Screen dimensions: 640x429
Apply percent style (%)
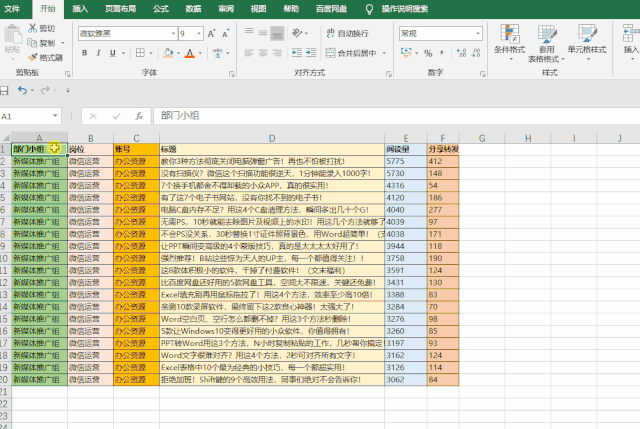428,53
